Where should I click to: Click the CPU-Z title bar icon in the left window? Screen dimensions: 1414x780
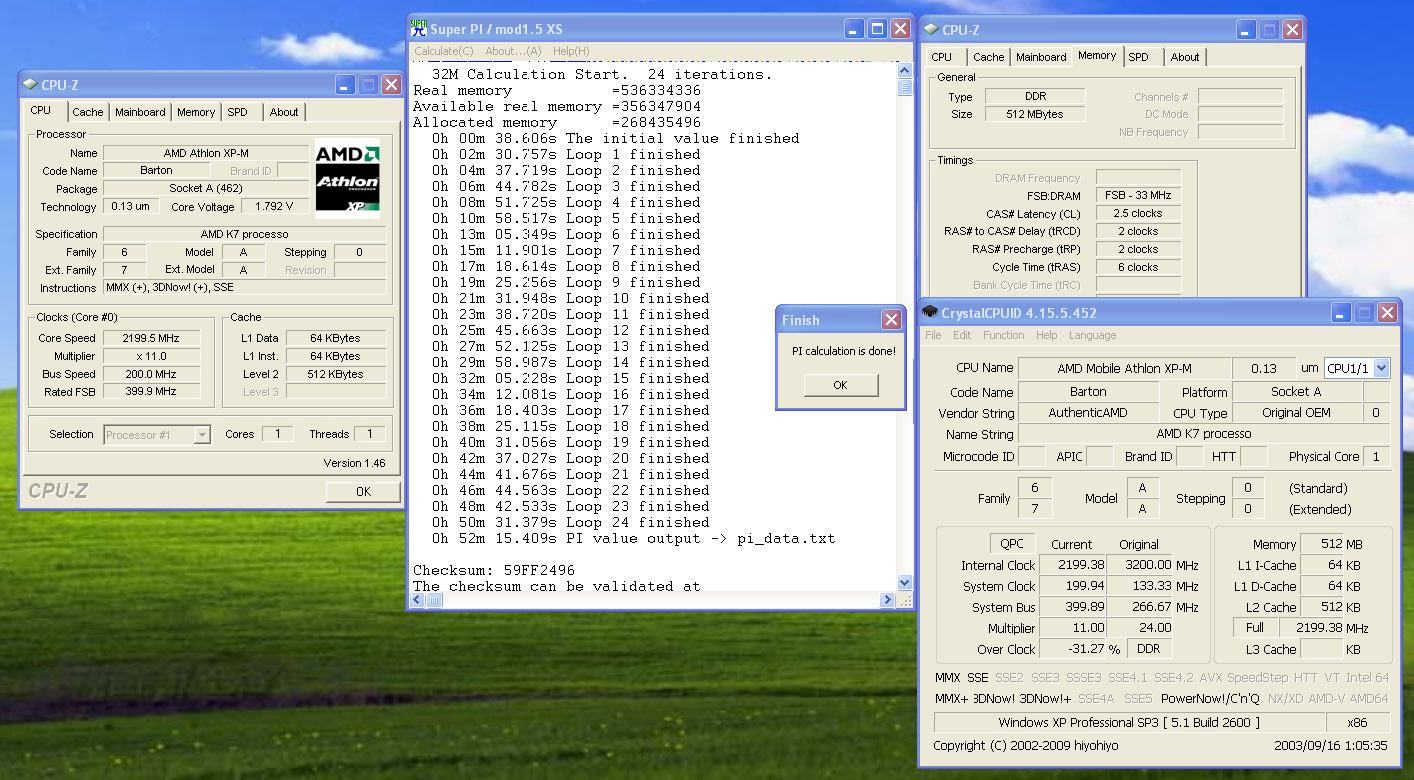tap(30, 85)
